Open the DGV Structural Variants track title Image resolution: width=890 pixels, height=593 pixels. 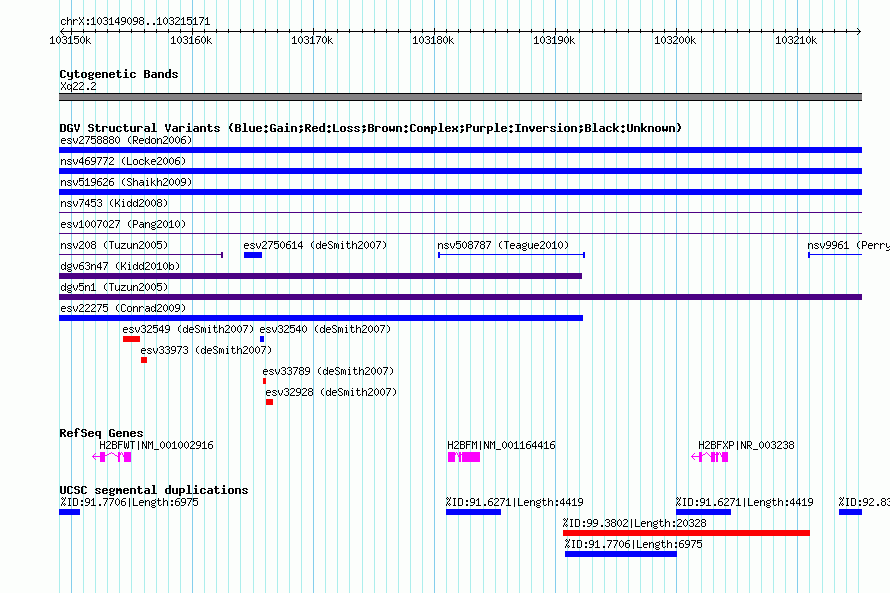point(370,128)
